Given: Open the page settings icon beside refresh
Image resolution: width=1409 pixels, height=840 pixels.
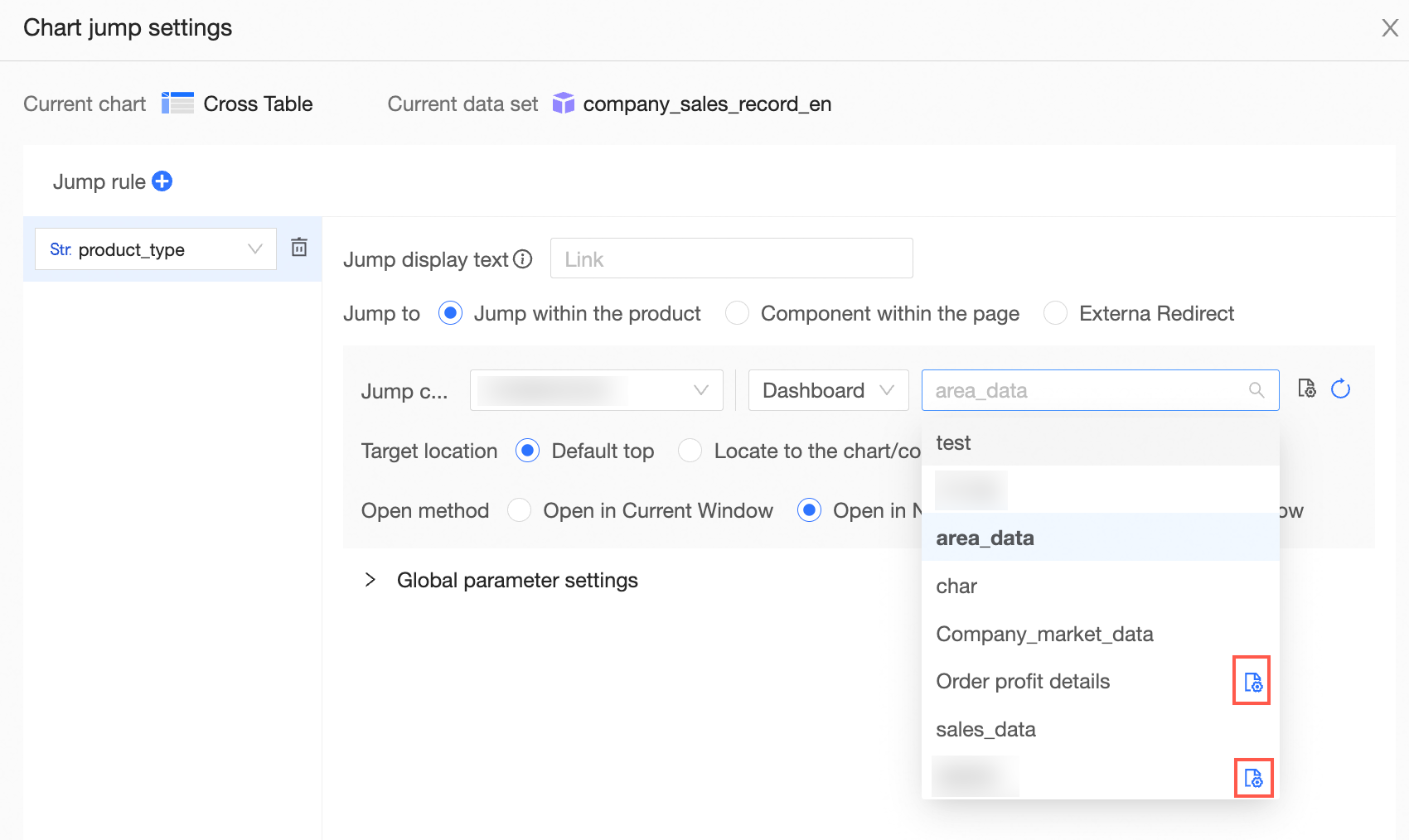Looking at the screenshot, I should [1307, 389].
